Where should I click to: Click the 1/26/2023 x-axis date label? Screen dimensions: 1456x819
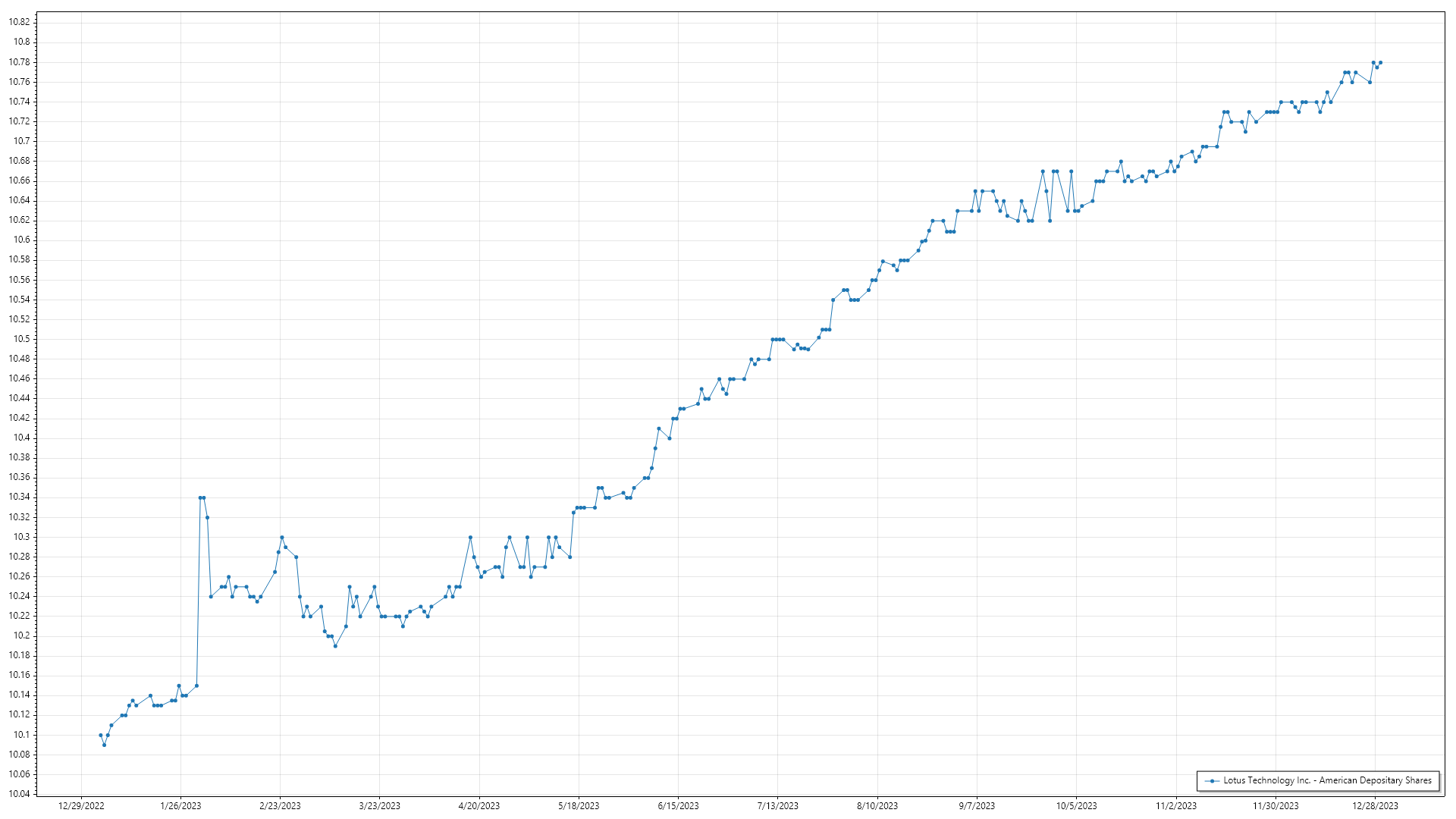[180, 806]
